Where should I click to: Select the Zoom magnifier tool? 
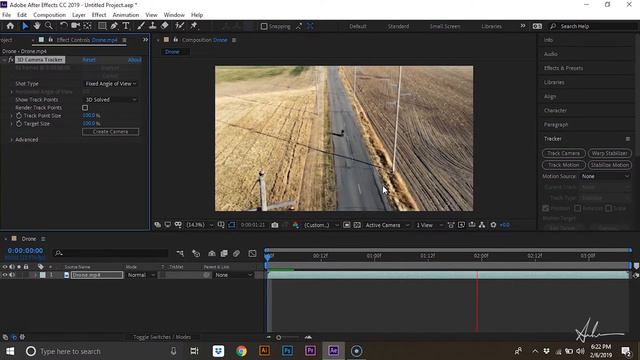49,26
